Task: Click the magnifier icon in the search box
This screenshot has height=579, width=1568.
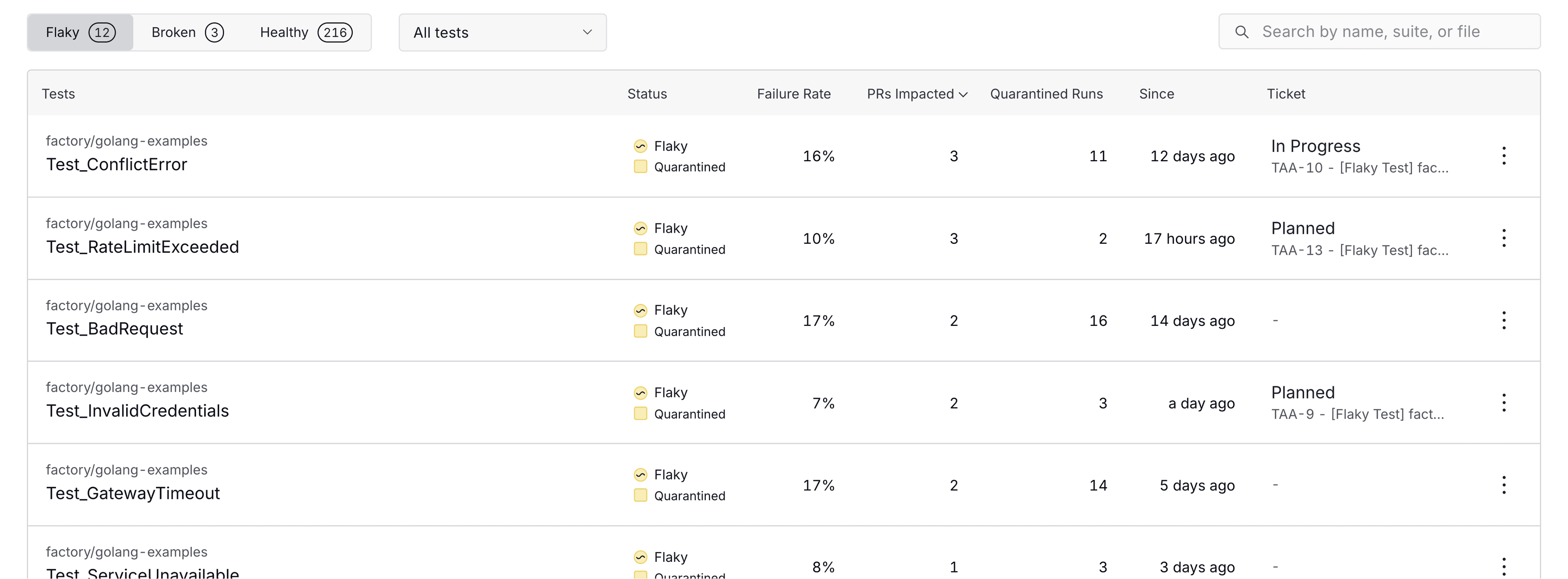Action: point(1242,32)
